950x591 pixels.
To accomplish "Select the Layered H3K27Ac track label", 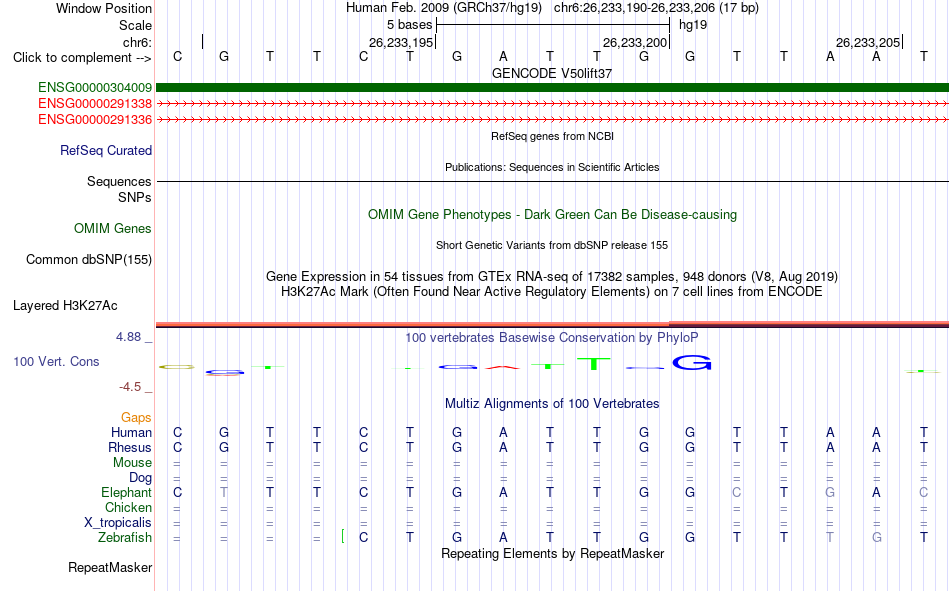I will pos(65,306).
